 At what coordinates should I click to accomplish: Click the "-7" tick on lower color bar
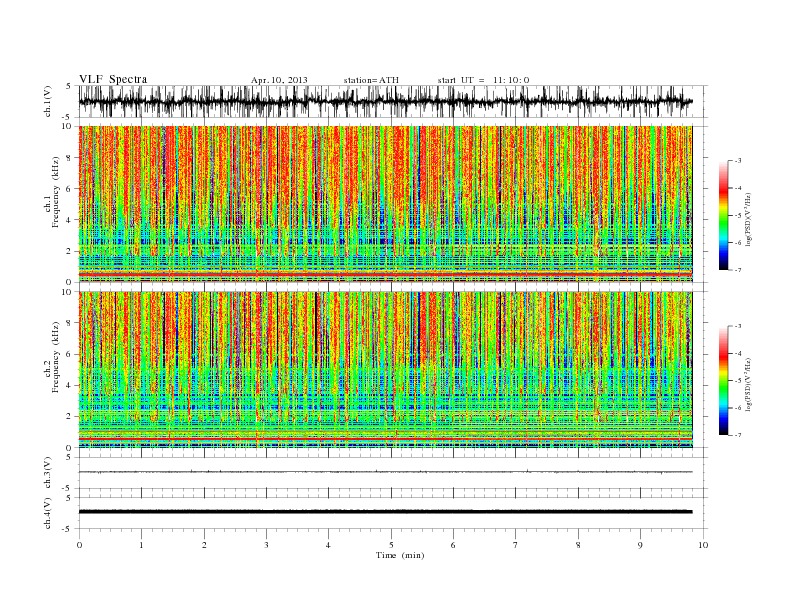coord(738,435)
